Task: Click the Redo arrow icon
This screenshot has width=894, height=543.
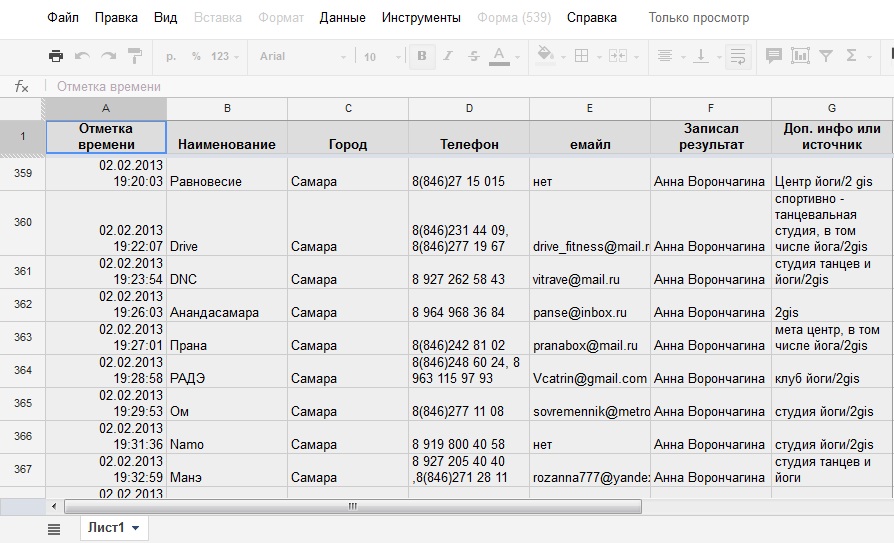Action: coord(108,56)
